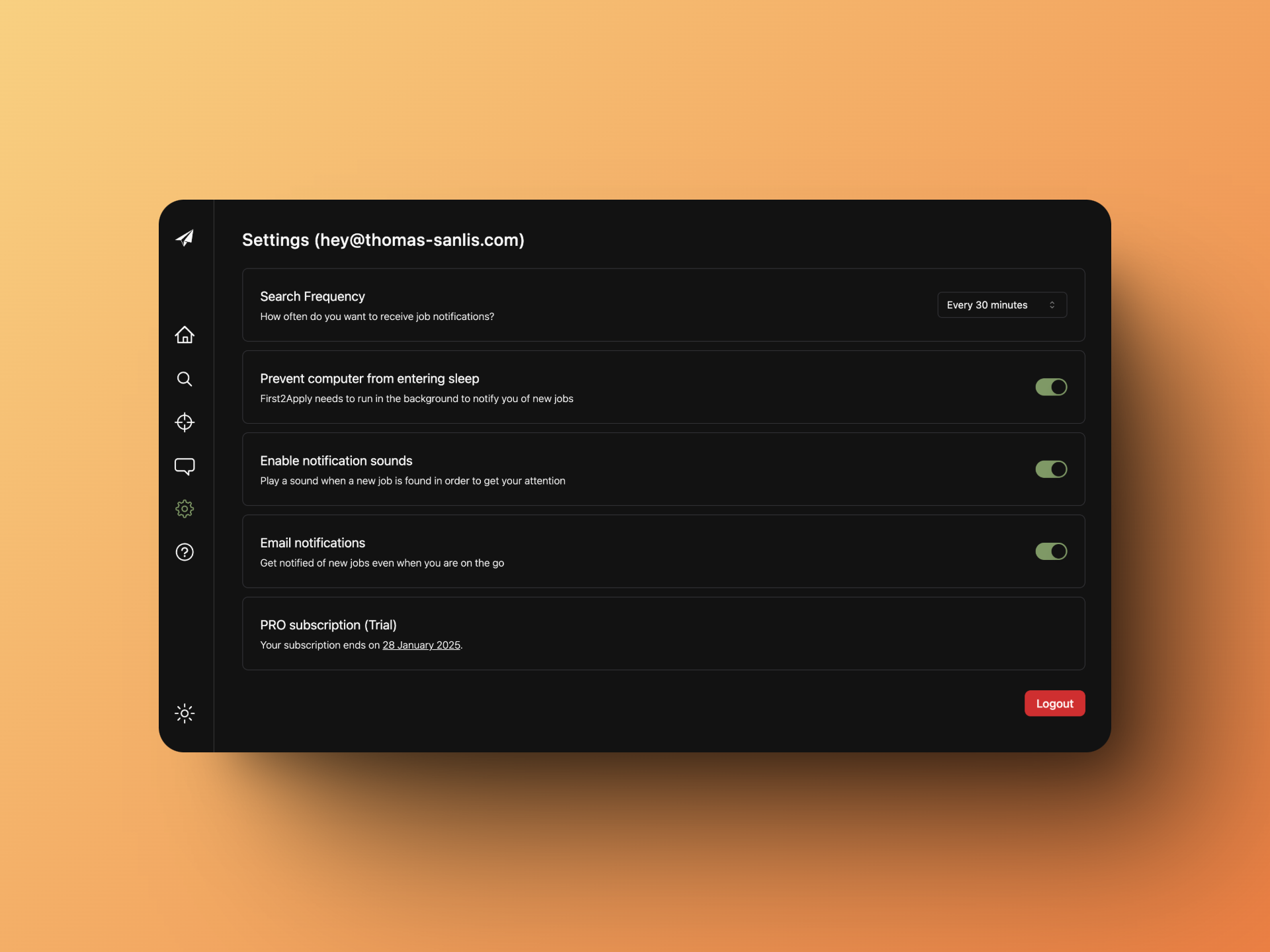Click the Logout button
Image resolution: width=1270 pixels, height=952 pixels.
click(x=1054, y=702)
